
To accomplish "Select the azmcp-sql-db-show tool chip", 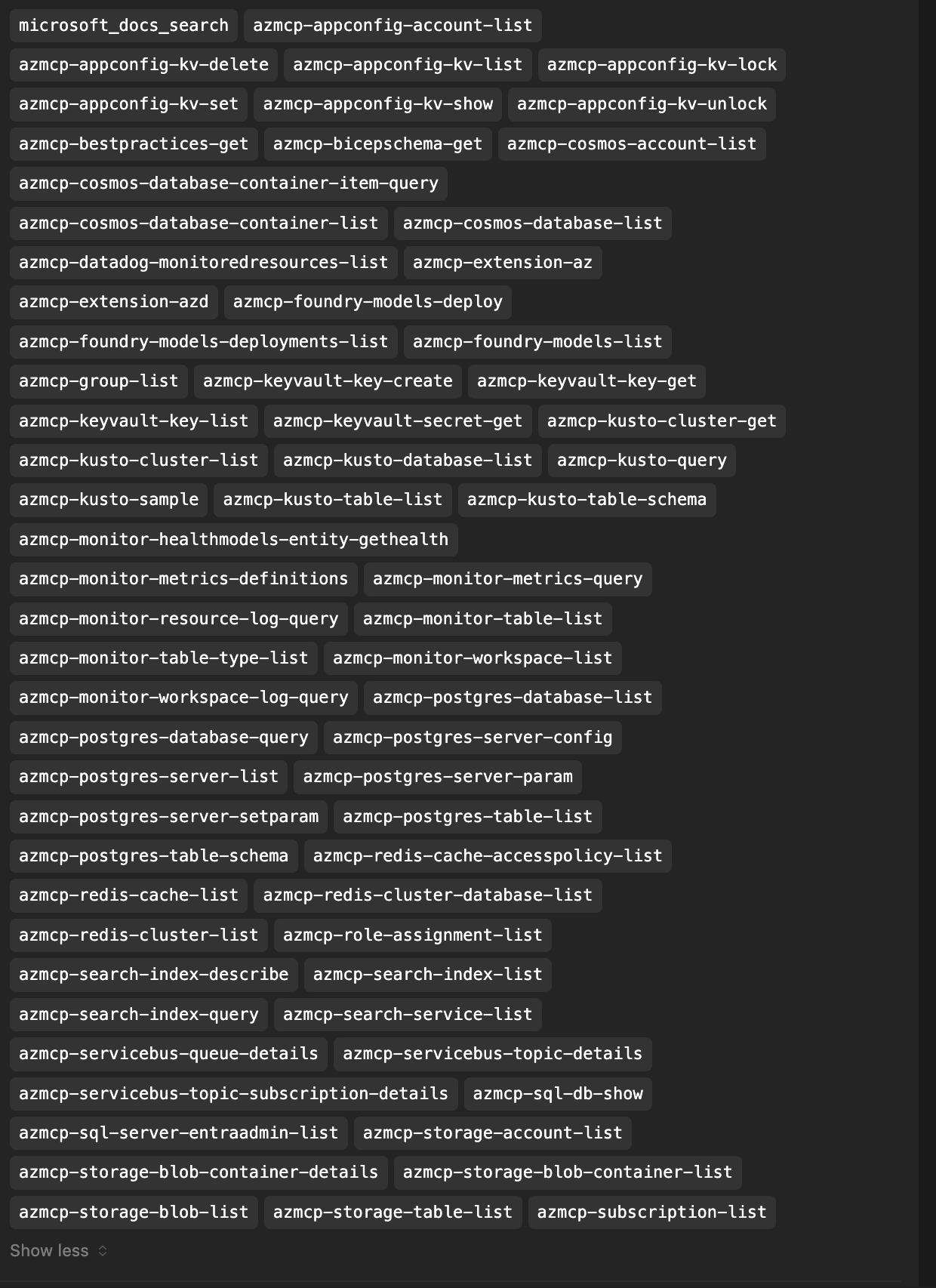I will (558, 1093).
